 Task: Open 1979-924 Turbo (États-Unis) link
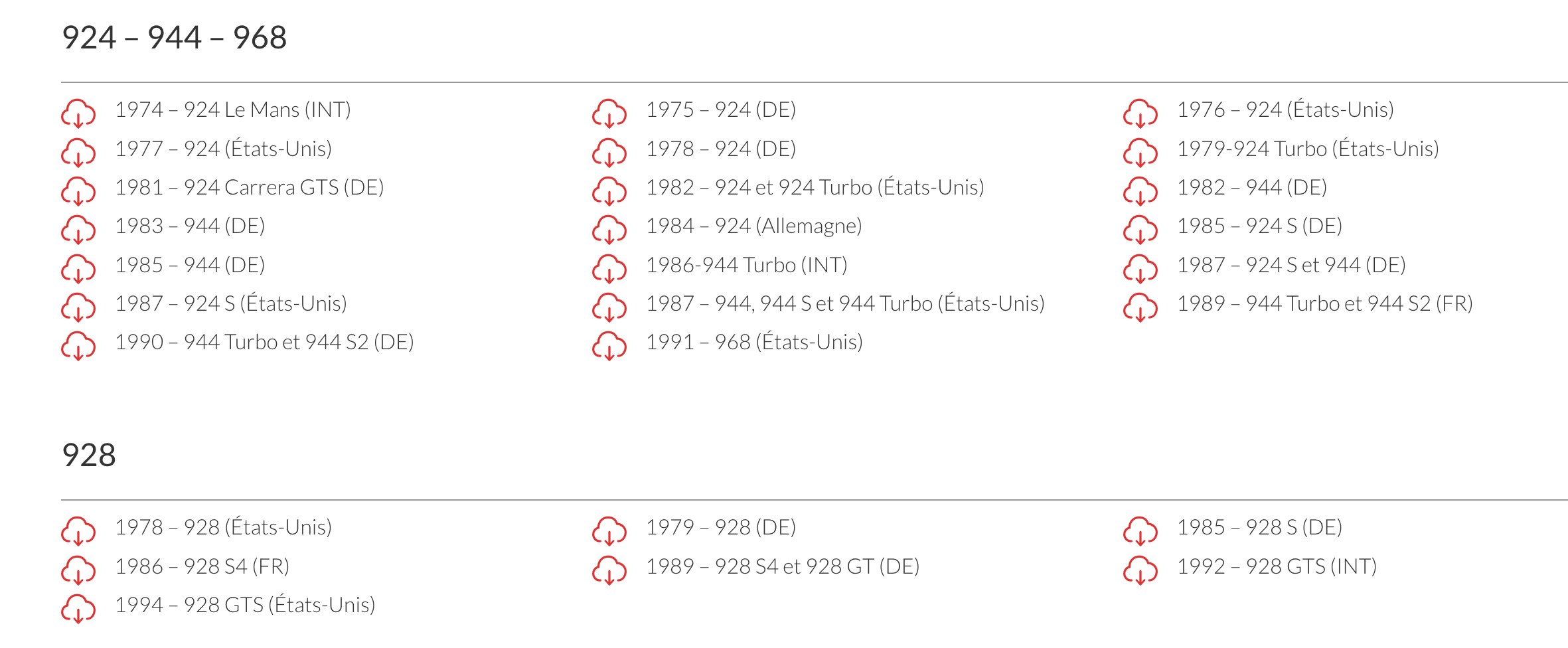tap(1308, 149)
